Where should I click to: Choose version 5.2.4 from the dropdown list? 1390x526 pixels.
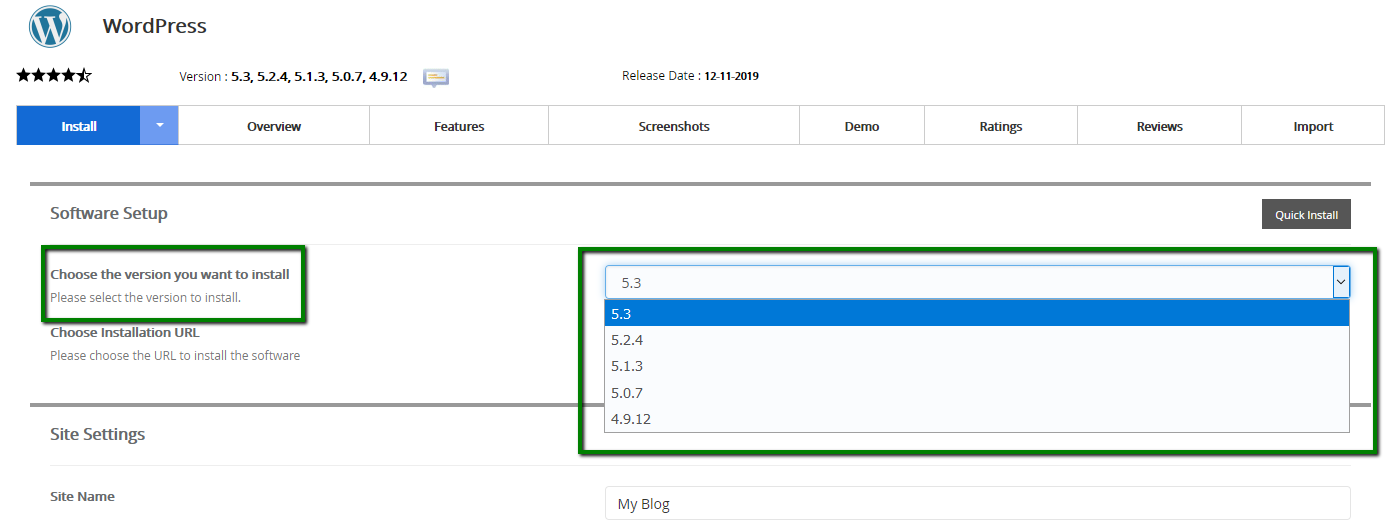(x=977, y=340)
